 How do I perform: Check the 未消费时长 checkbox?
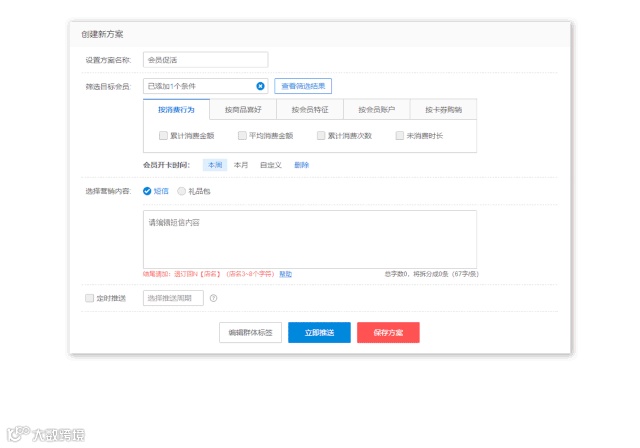[x=400, y=135]
